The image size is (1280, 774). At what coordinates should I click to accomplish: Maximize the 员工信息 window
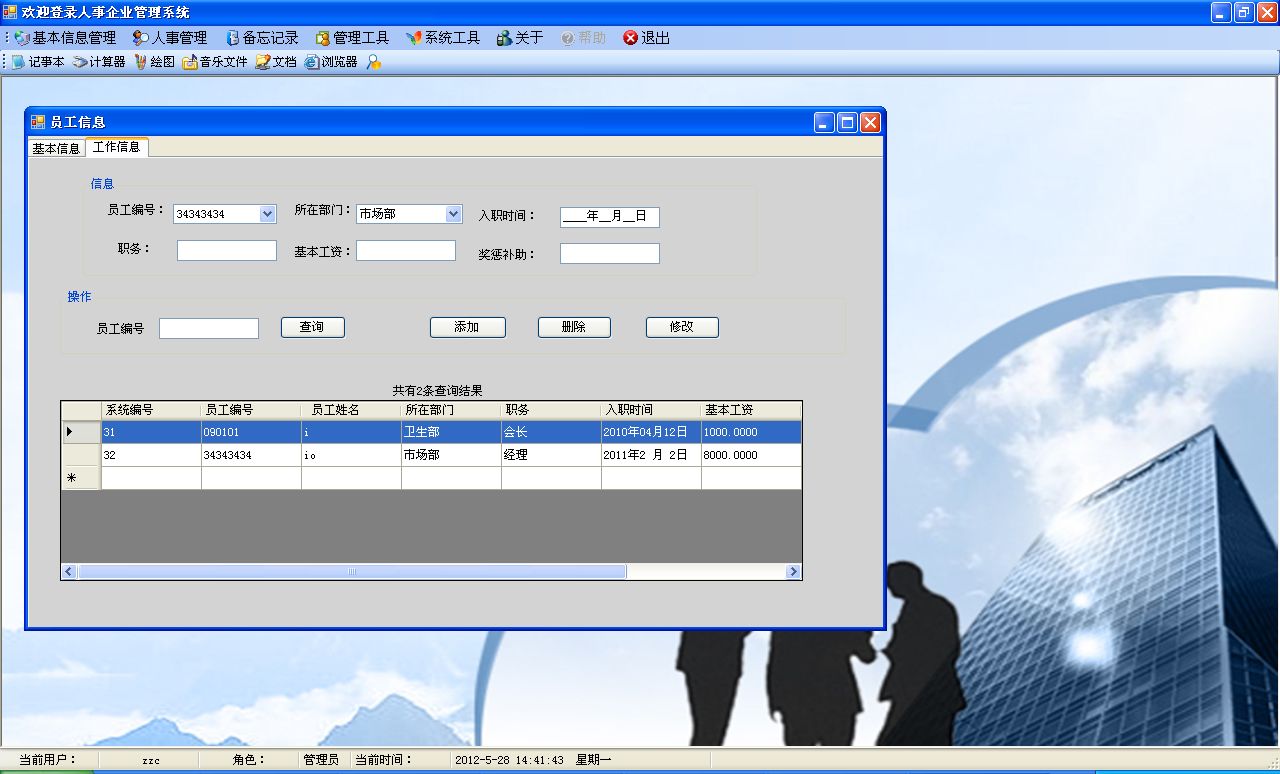[847, 122]
